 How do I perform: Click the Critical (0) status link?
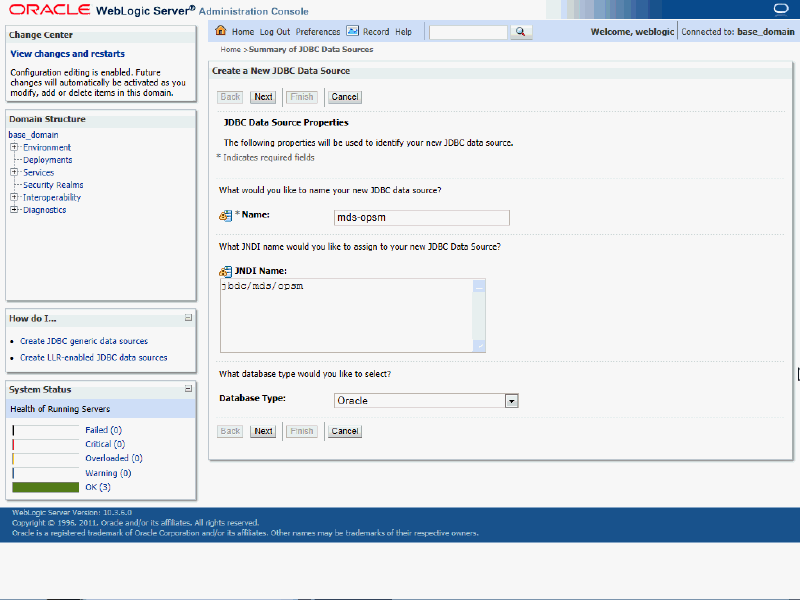(x=105, y=444)
